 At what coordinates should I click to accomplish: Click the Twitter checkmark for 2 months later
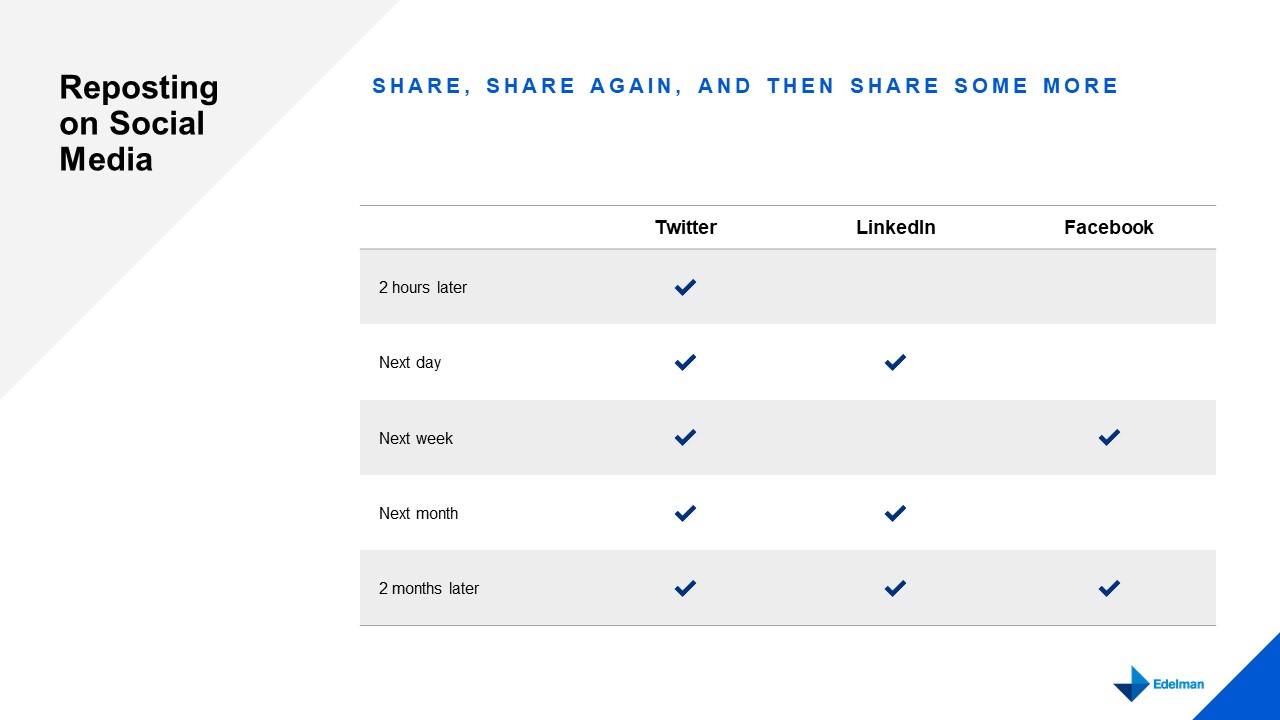685,589
